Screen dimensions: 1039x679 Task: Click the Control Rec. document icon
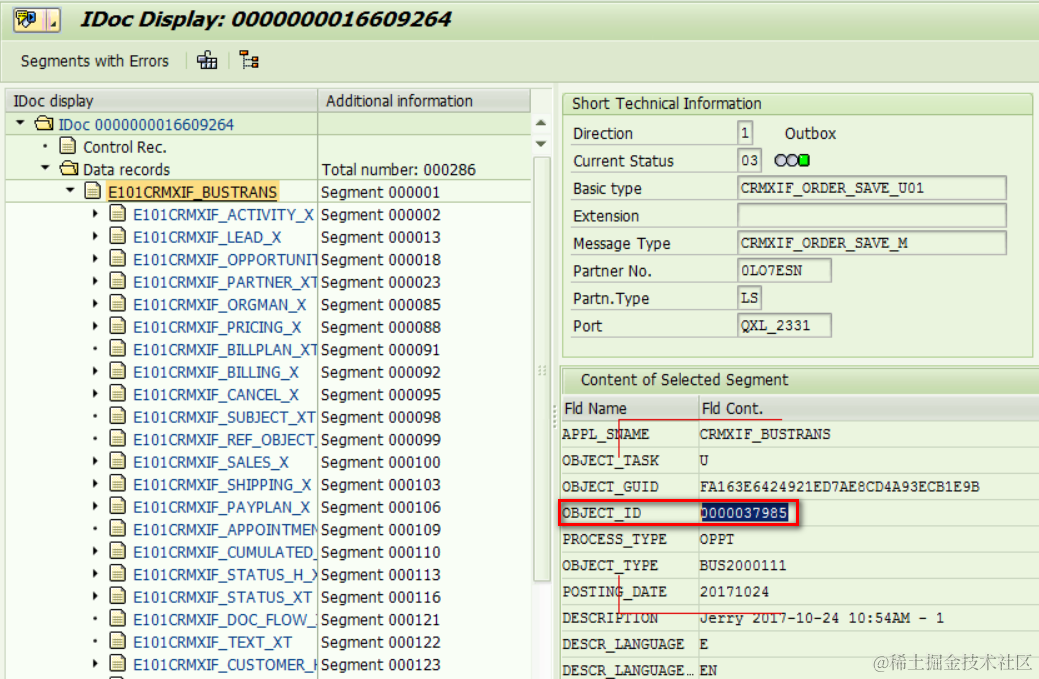point(68,146)
